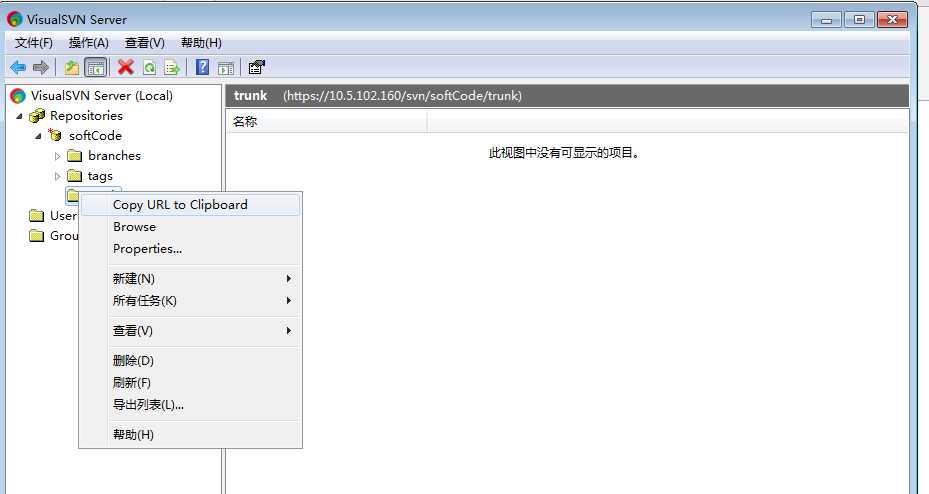Viewport: 929px width, 494px height.
Task: Open the 操作(A) menu
Action: coord(89,43)
